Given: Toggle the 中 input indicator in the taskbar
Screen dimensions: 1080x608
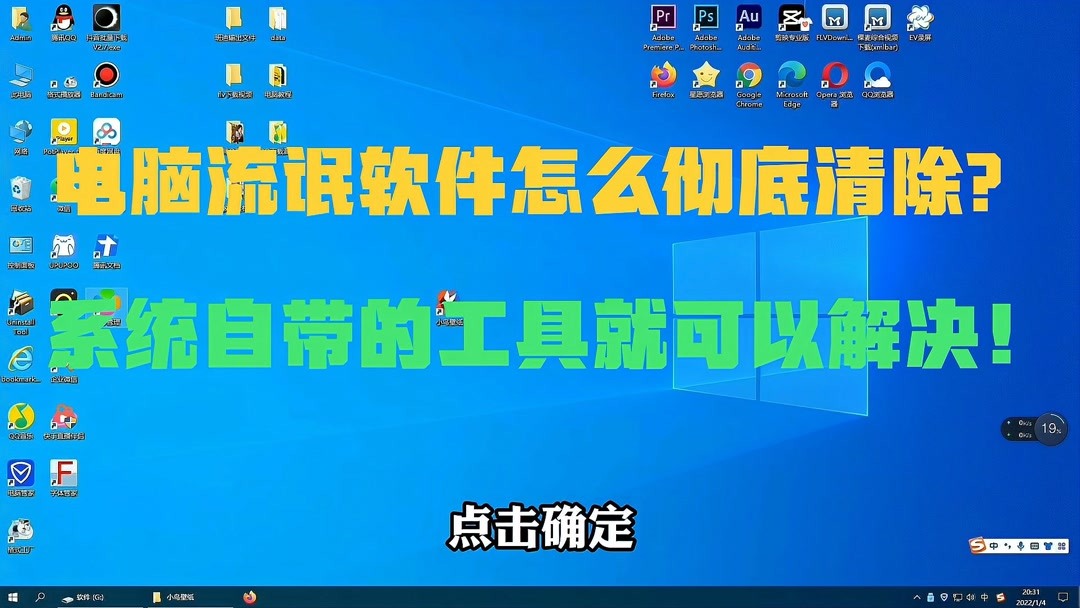Looking at the screenshot, I should [984, 596].
